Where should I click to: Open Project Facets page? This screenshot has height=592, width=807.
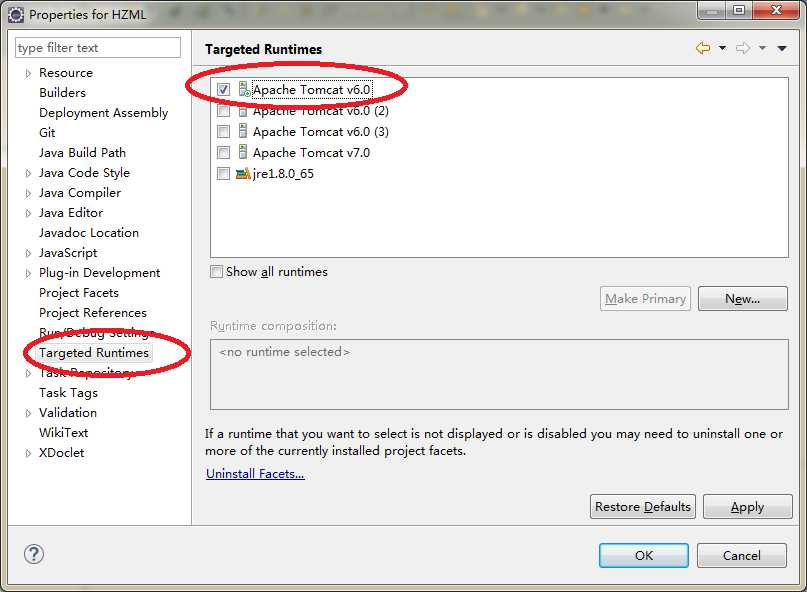coord(79,293)
